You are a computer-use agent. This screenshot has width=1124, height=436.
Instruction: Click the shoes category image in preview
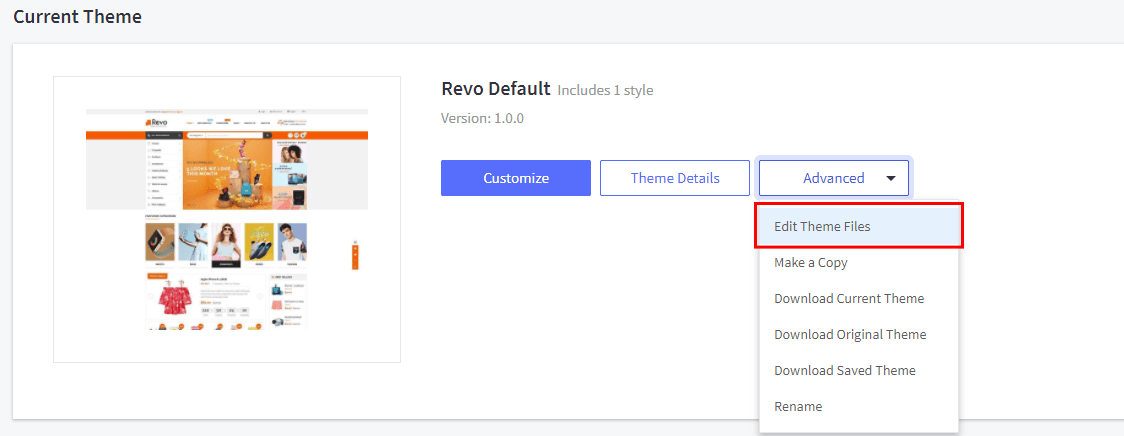click(259, 242)
